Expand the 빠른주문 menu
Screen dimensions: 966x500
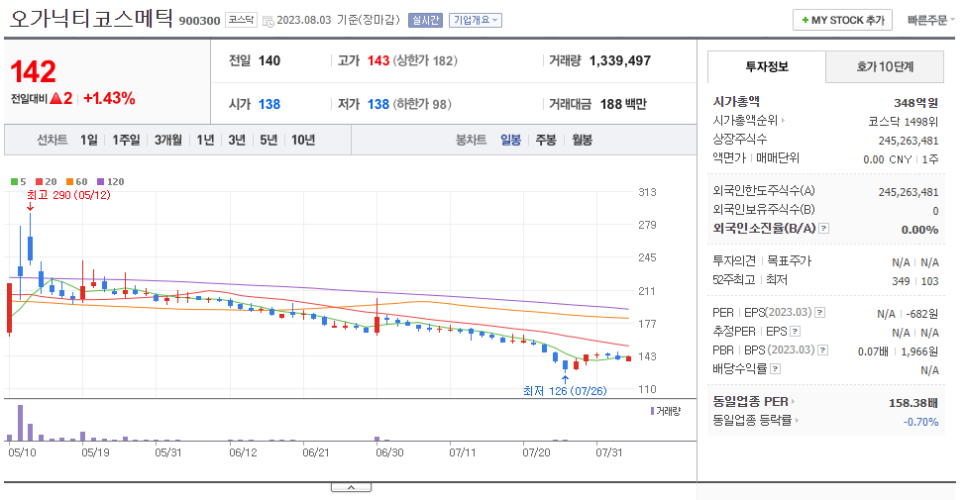(931, 20)
